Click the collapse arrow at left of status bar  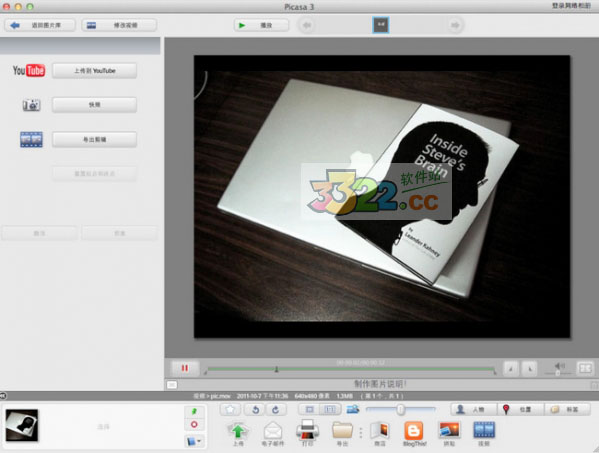click(3, 396)
